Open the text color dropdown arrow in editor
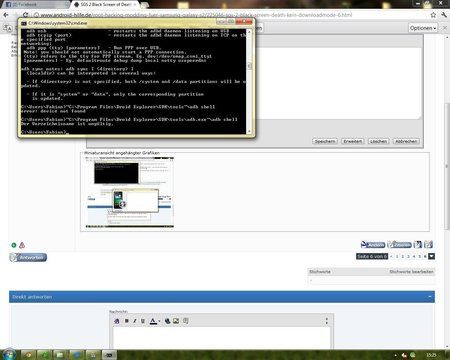Screen dimensions: 450x360 pyautogui.click(x=159, y=321)
